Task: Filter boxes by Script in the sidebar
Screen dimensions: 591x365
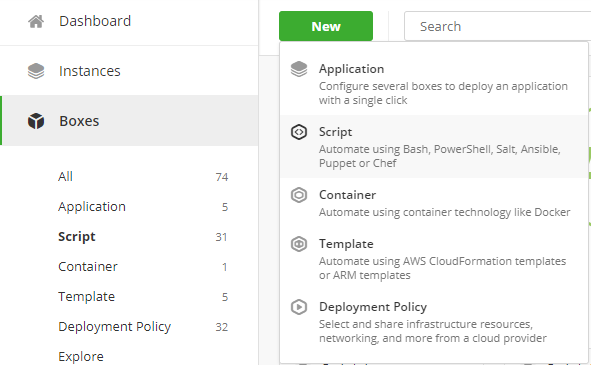Action: point(77,237)
